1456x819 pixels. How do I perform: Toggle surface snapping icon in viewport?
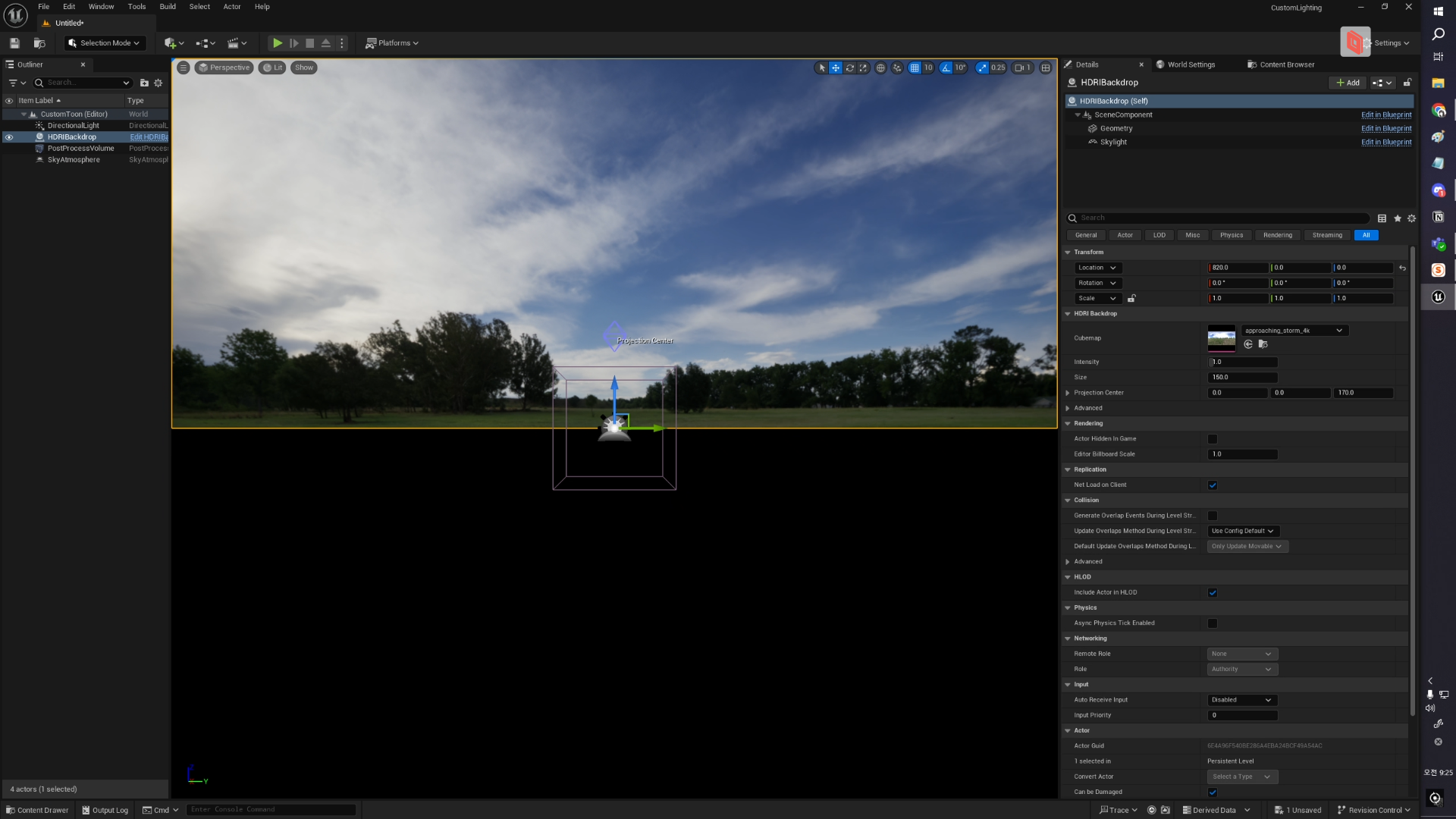(897, 67)
